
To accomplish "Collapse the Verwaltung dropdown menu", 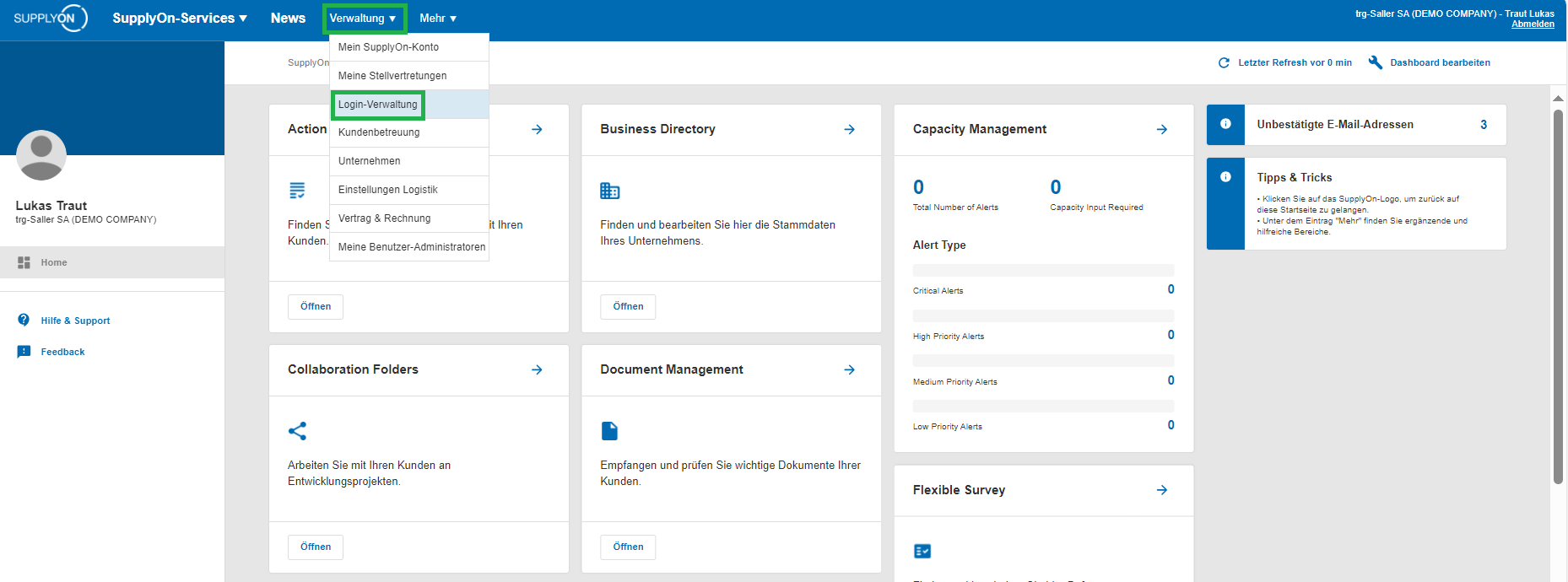I will (x=364, y=19).
